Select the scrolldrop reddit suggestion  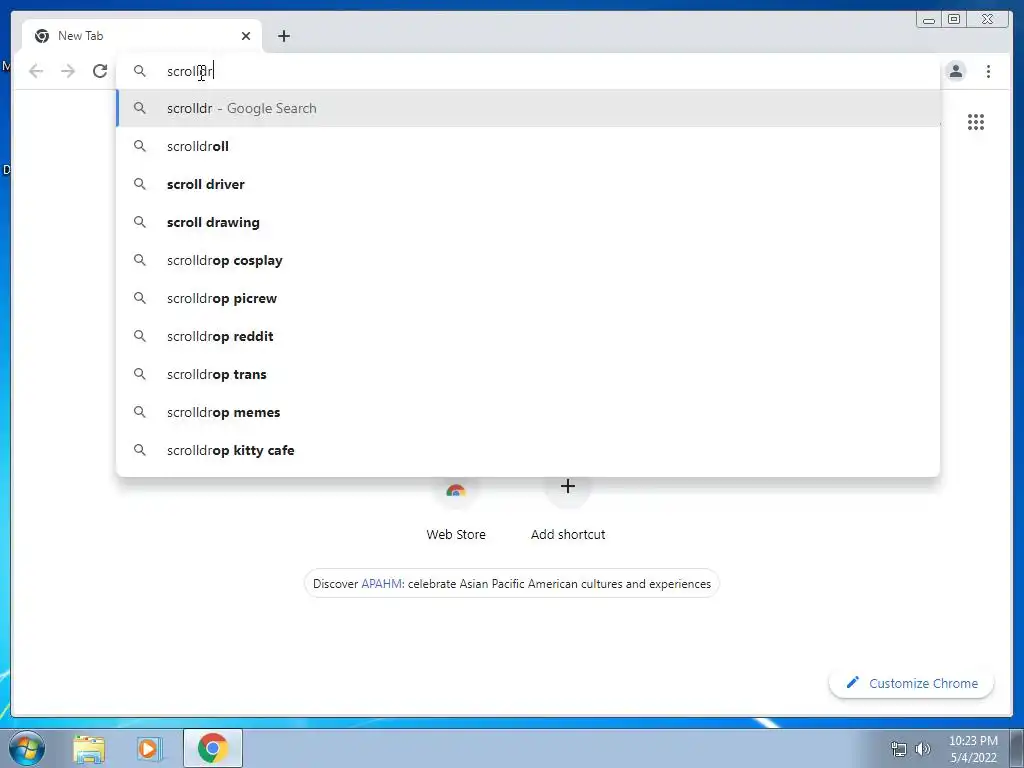(528, 336)
